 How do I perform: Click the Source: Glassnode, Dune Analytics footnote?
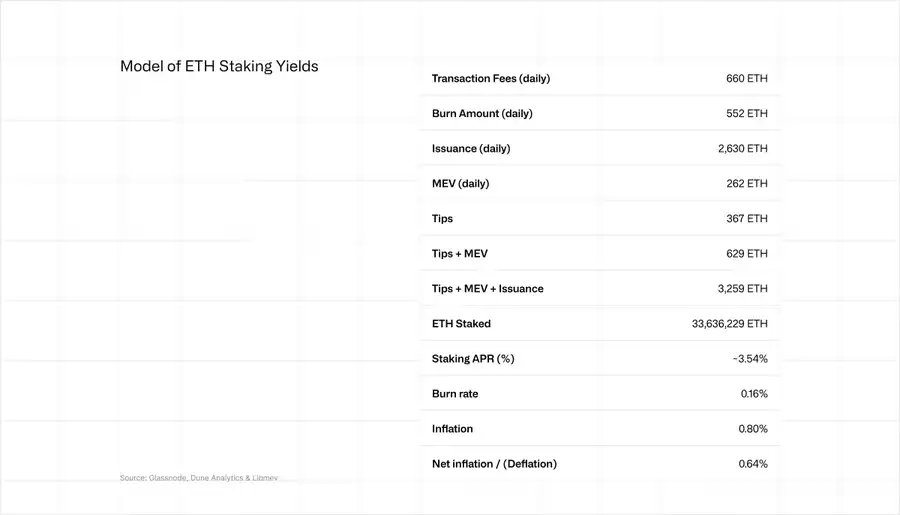pos(198,478)
